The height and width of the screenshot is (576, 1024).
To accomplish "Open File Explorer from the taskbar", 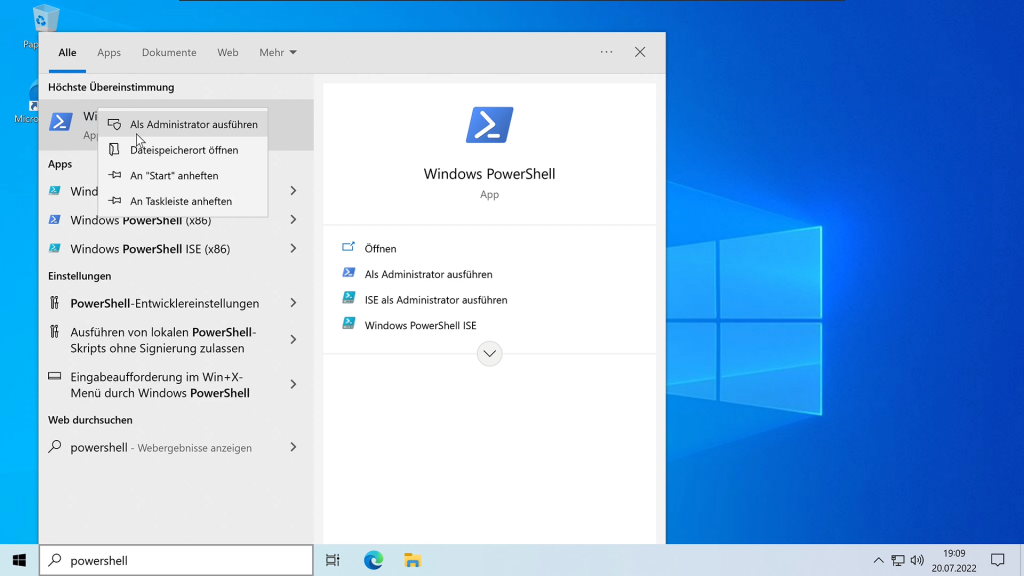I will [412, 560].
